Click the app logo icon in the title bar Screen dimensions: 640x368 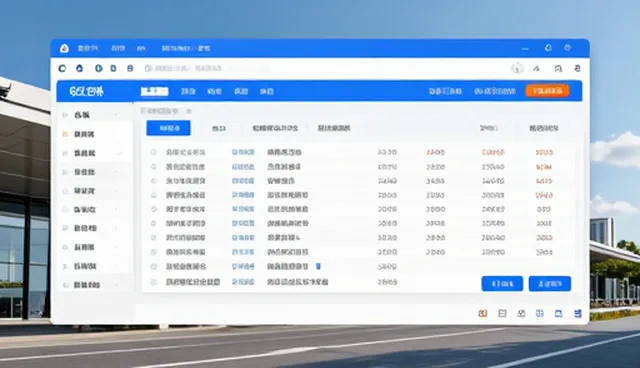click(64, 48)
